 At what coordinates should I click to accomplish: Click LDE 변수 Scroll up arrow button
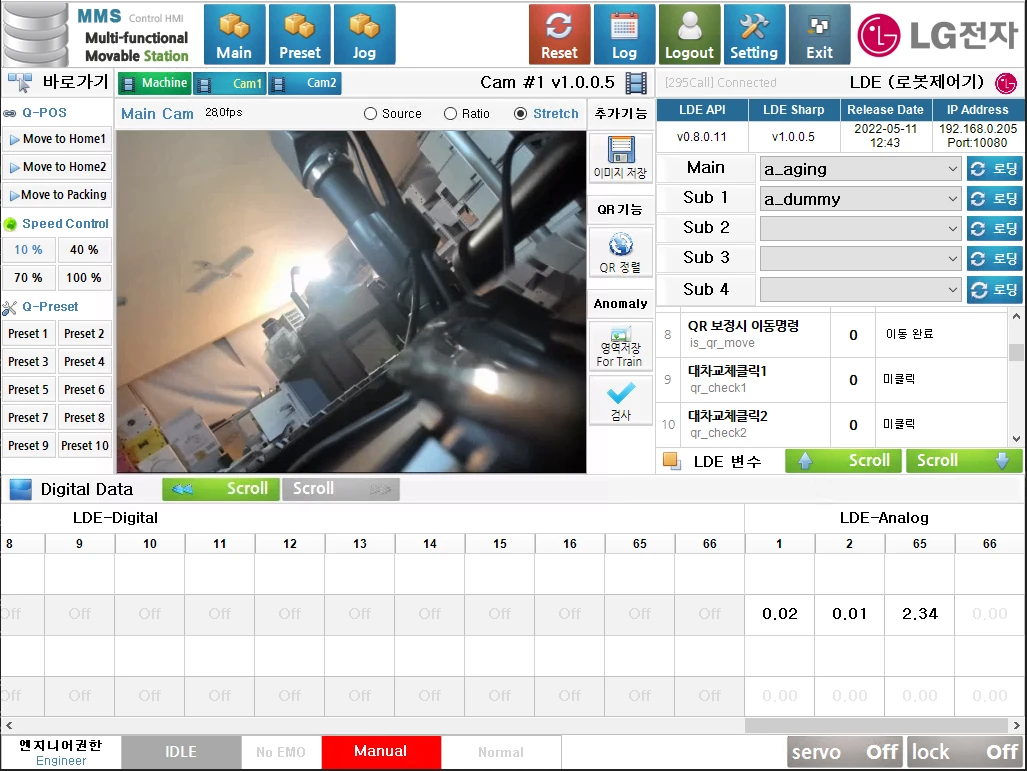[843, 461]
